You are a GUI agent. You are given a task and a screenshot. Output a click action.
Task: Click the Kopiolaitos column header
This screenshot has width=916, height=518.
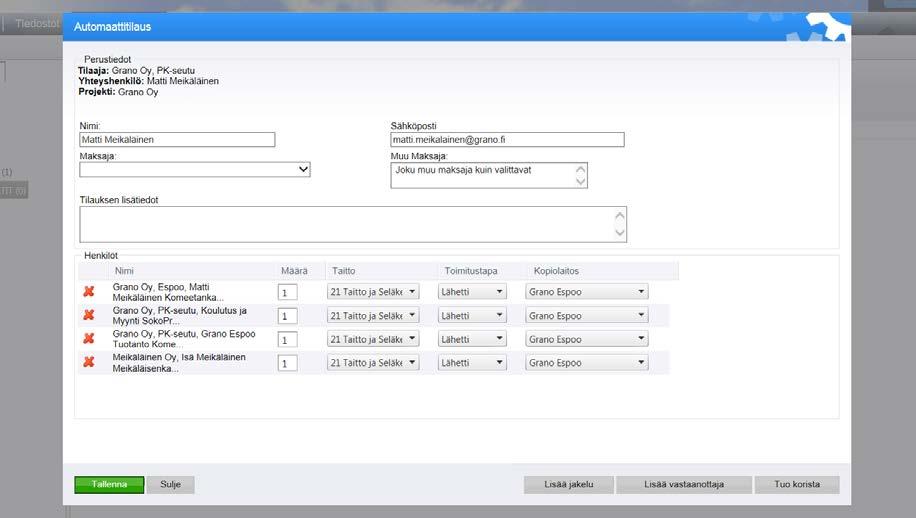(x=556, y=271)
